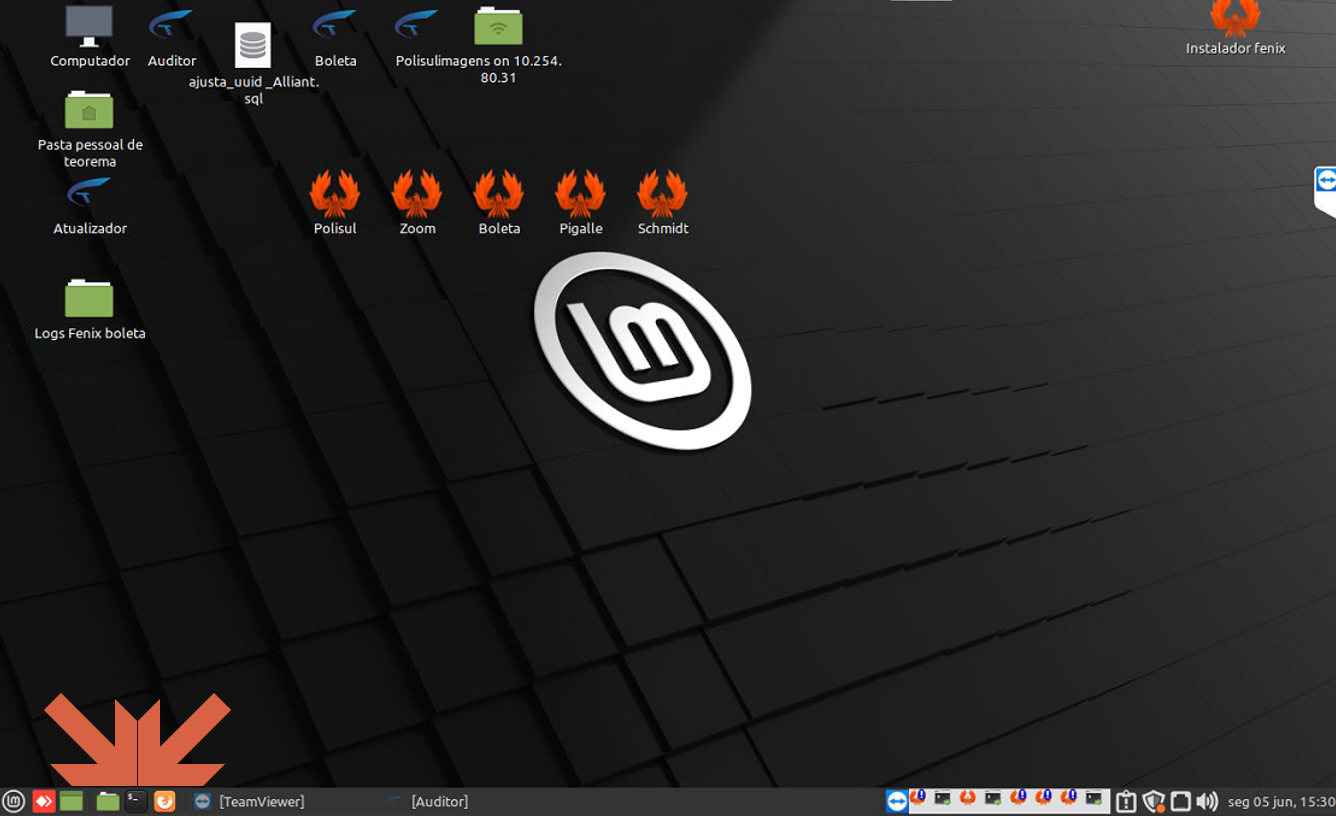Select the orange phoenix Boleta shortcut beside Pigalle
The image size is (1336, 816).
(x=499, y=202)
